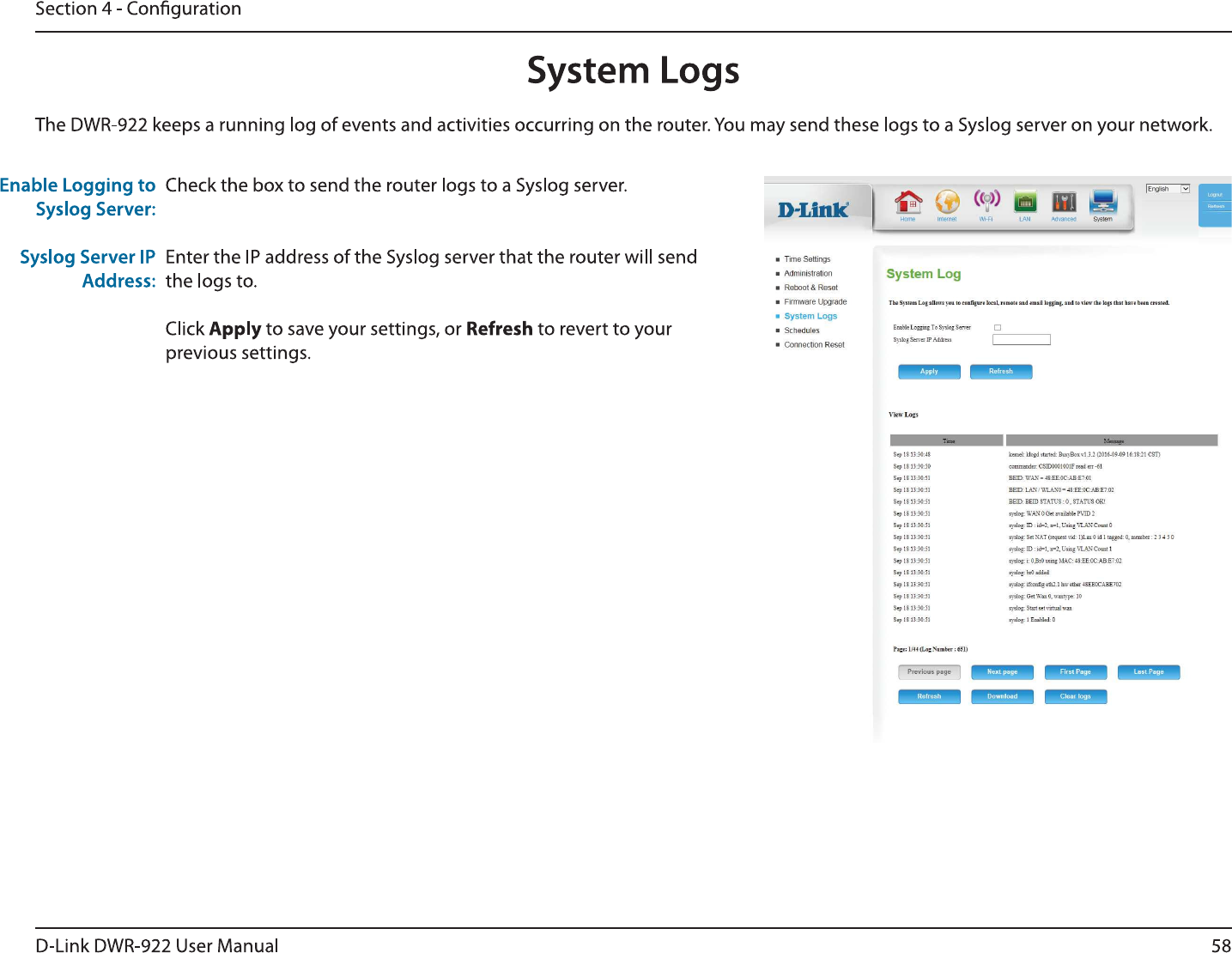Download the system logs

(1002, 696)
